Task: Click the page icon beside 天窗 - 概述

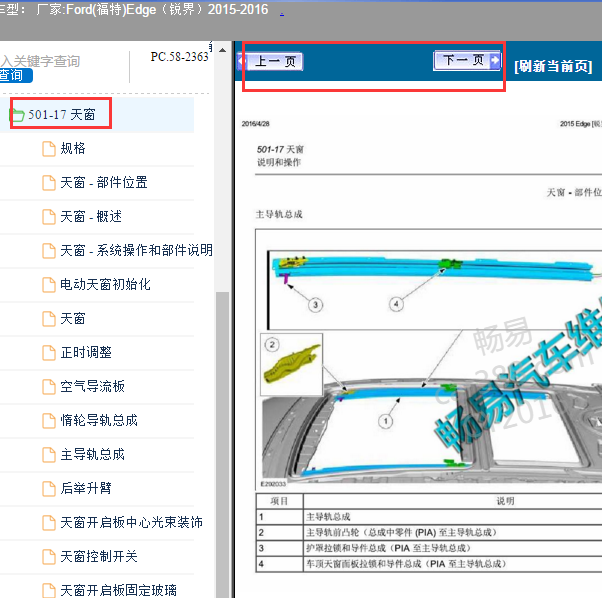Action: (49, 217)
